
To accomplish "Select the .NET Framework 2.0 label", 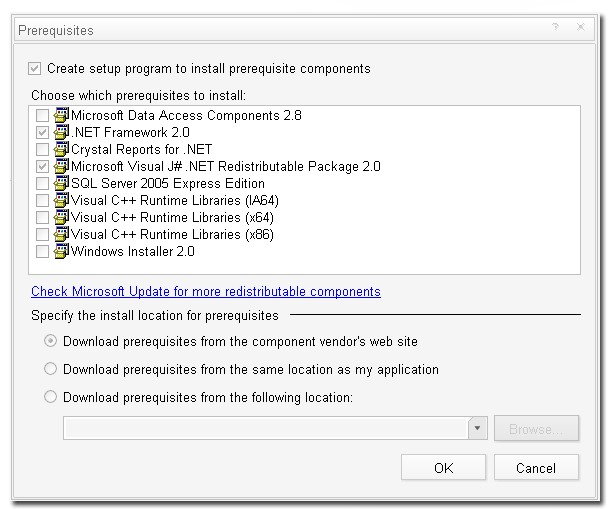I will (130, 132).
